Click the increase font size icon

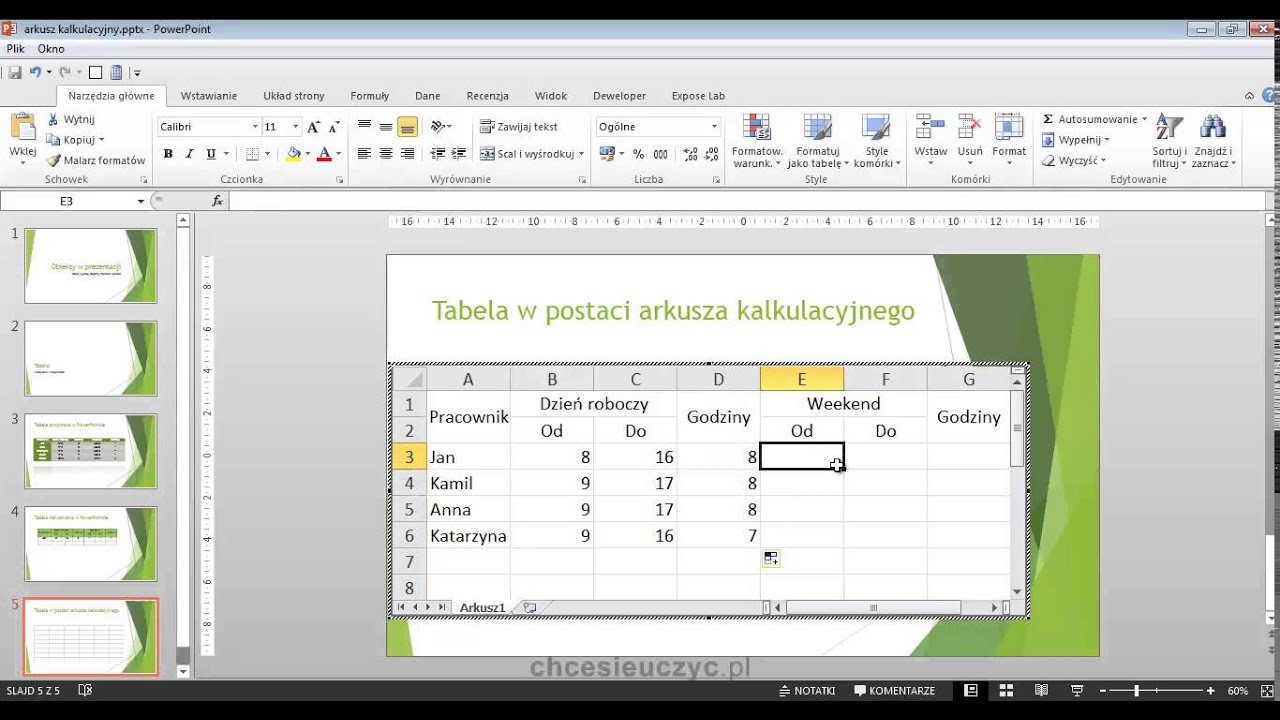313,127
